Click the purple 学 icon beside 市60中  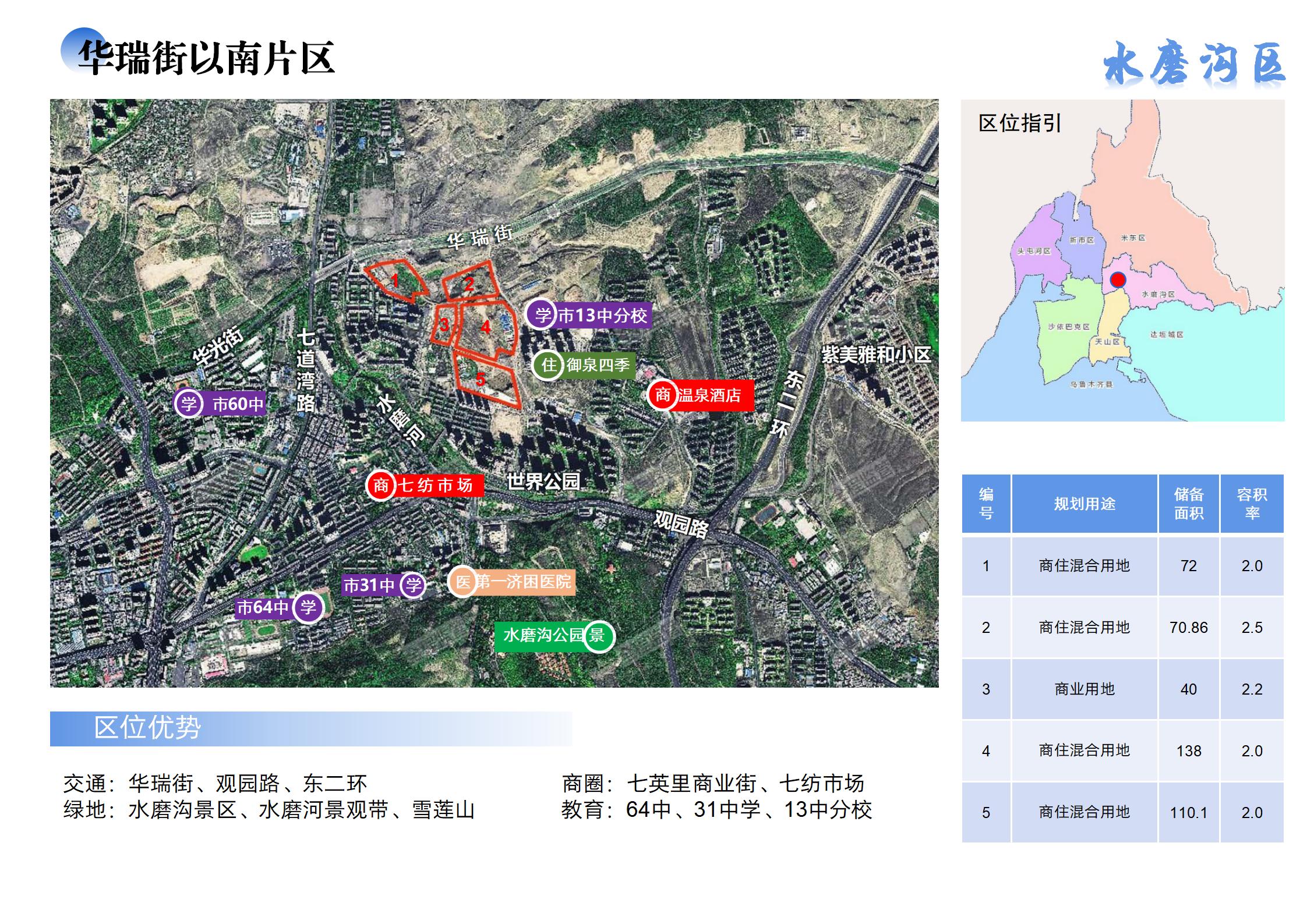click(189, 403)
